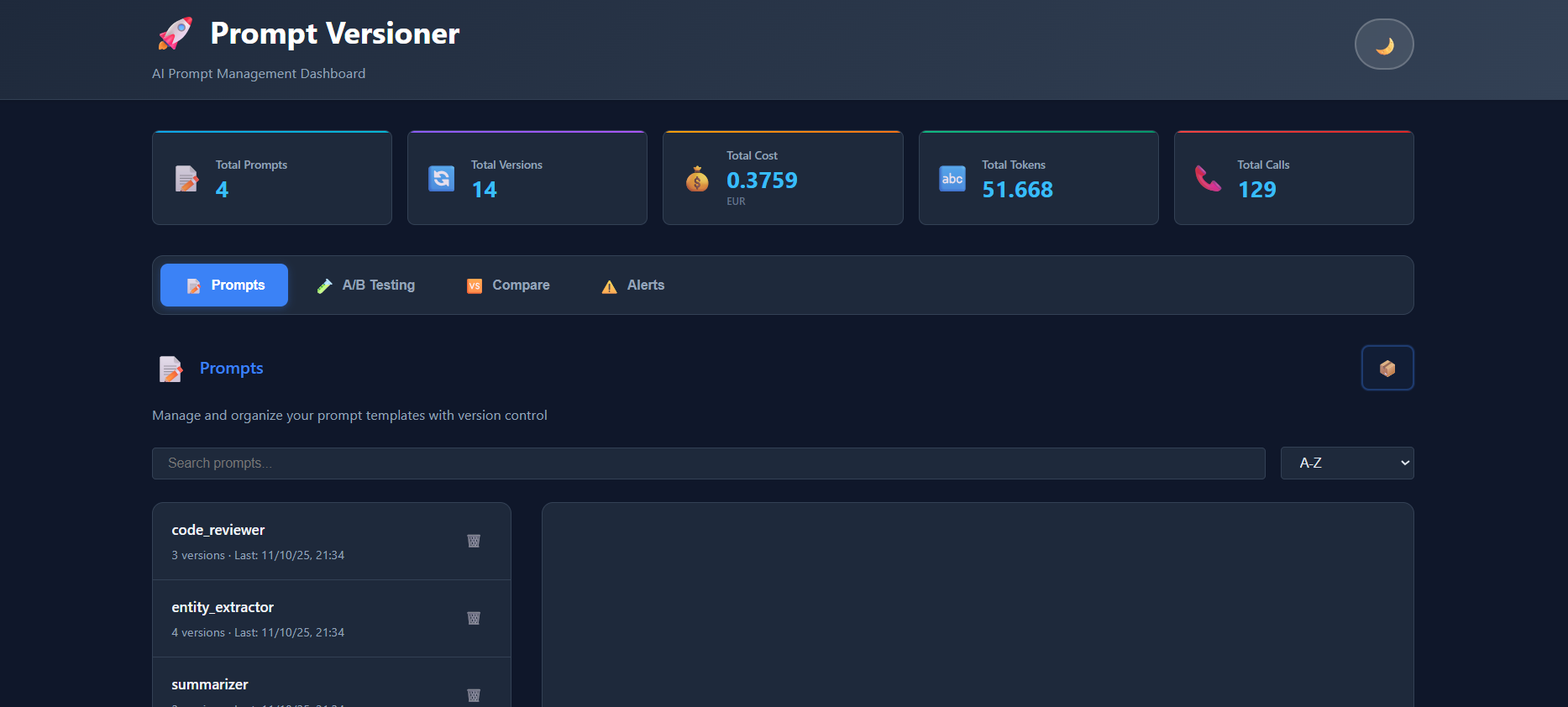
Task: Toggle dark mode with the moon button
Action: 1384,45
